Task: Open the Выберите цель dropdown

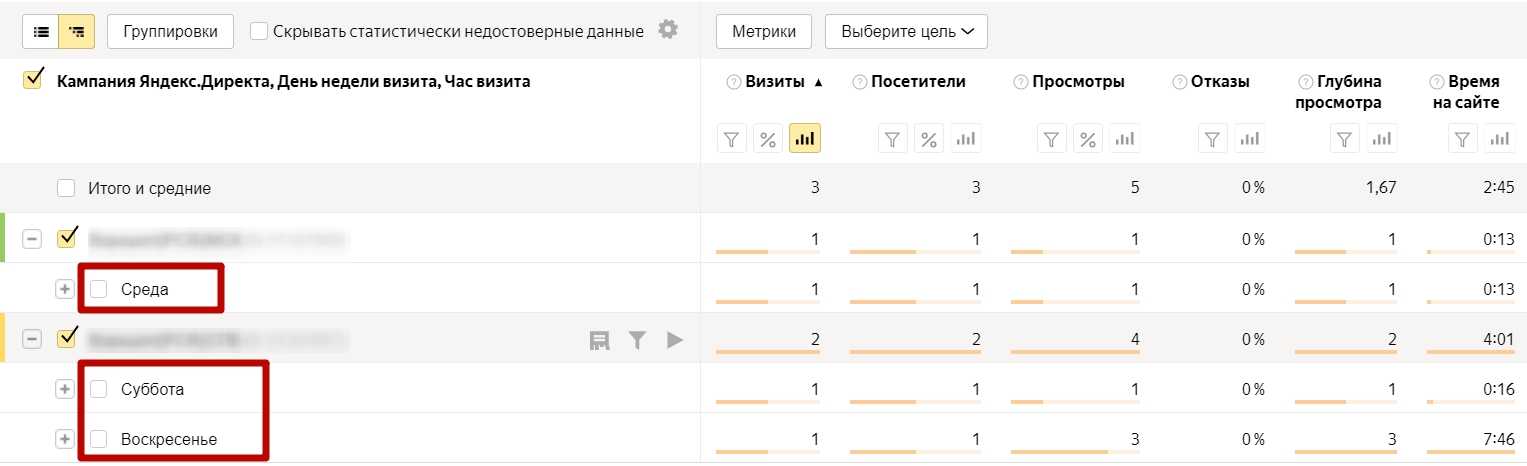Action: 906,31
